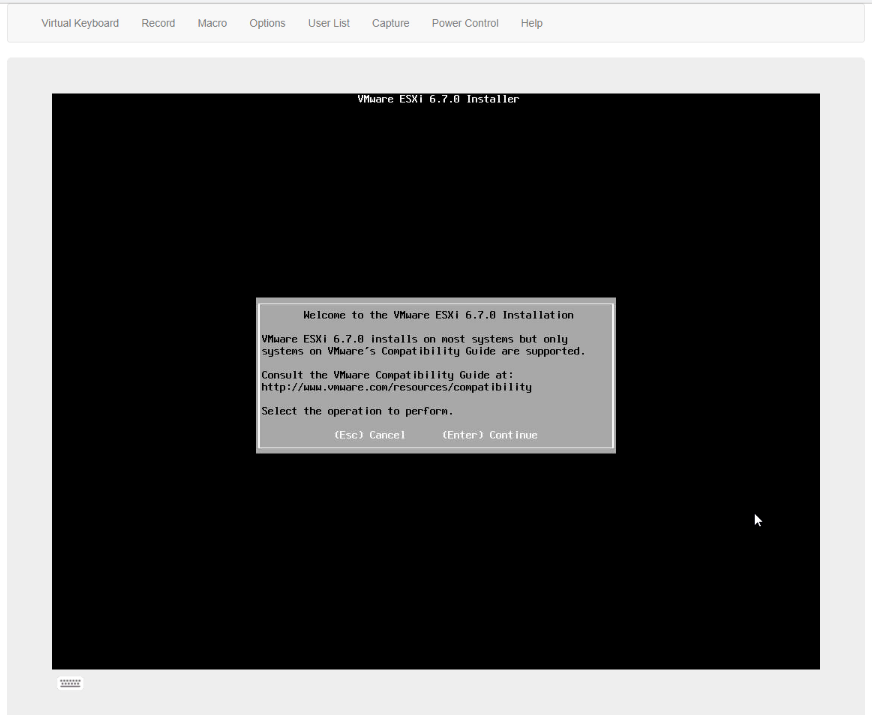Open the Macro menu

point(212,23)
